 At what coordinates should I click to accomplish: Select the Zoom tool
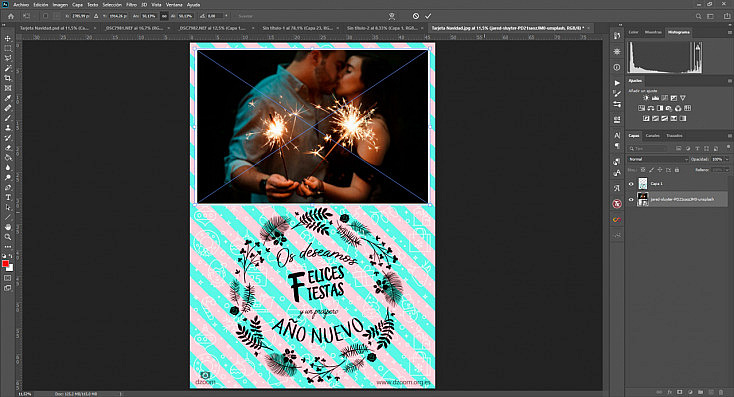(x=7, y=237)
